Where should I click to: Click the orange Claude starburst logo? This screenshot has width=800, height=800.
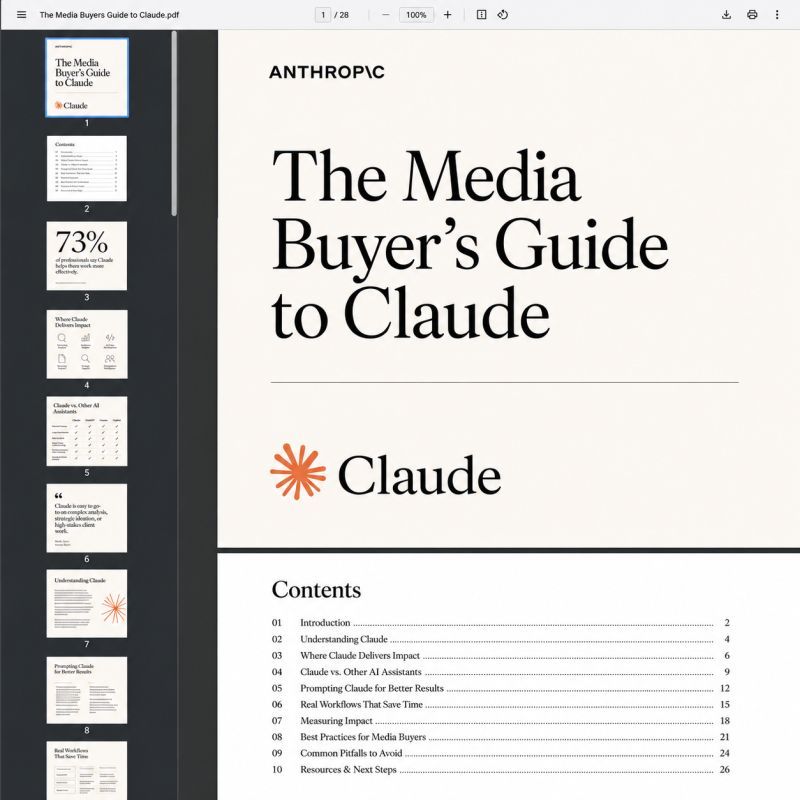pyautogui.click(x=298, y=471)
